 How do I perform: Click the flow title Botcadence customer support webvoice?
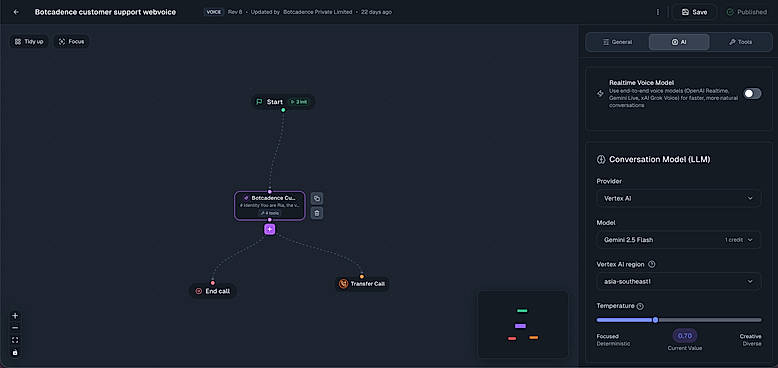point(105,12)
